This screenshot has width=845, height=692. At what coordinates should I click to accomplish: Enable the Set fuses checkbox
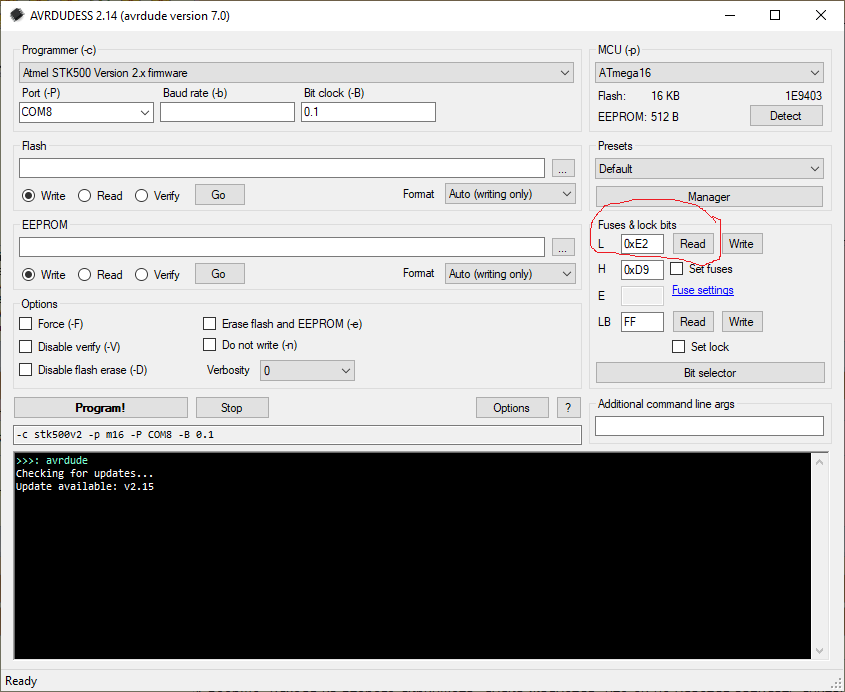[677, 269]
